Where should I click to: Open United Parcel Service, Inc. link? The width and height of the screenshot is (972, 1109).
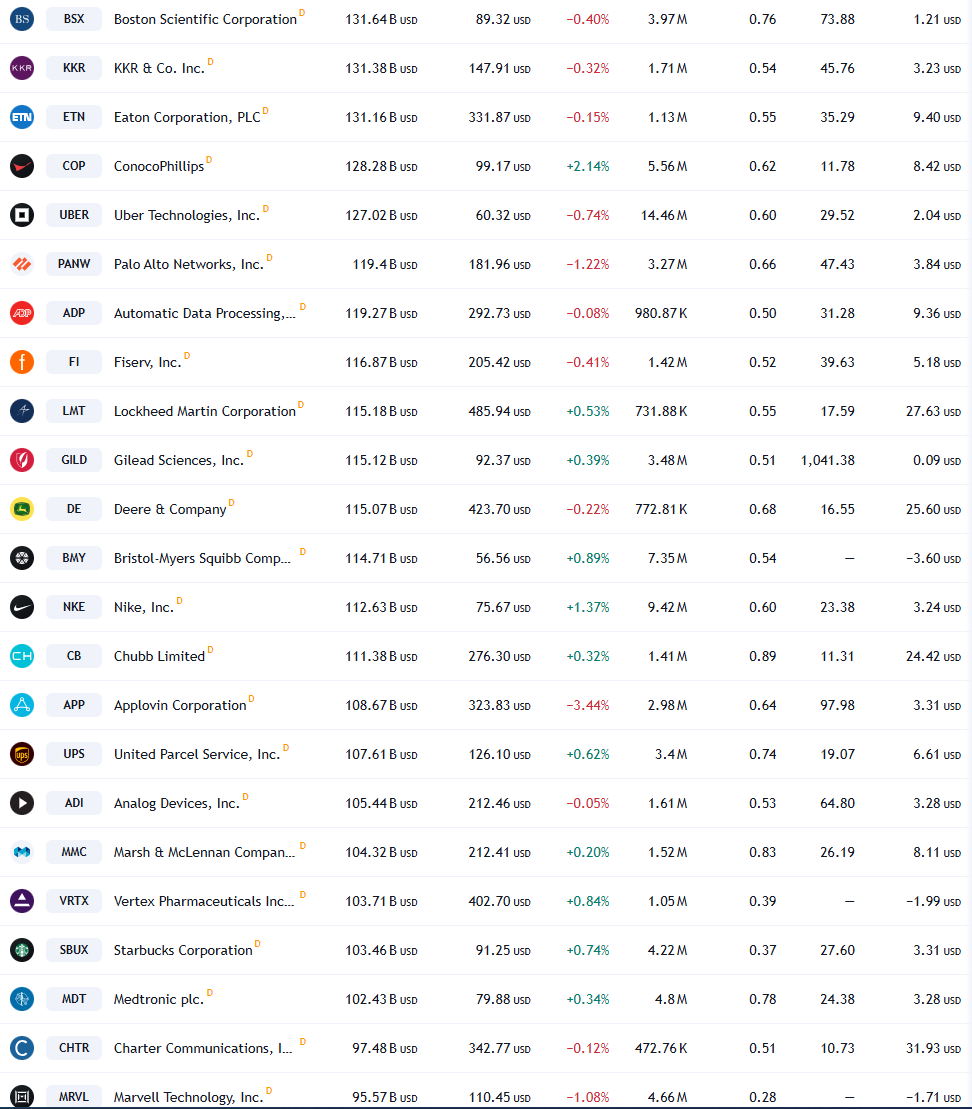197,755
